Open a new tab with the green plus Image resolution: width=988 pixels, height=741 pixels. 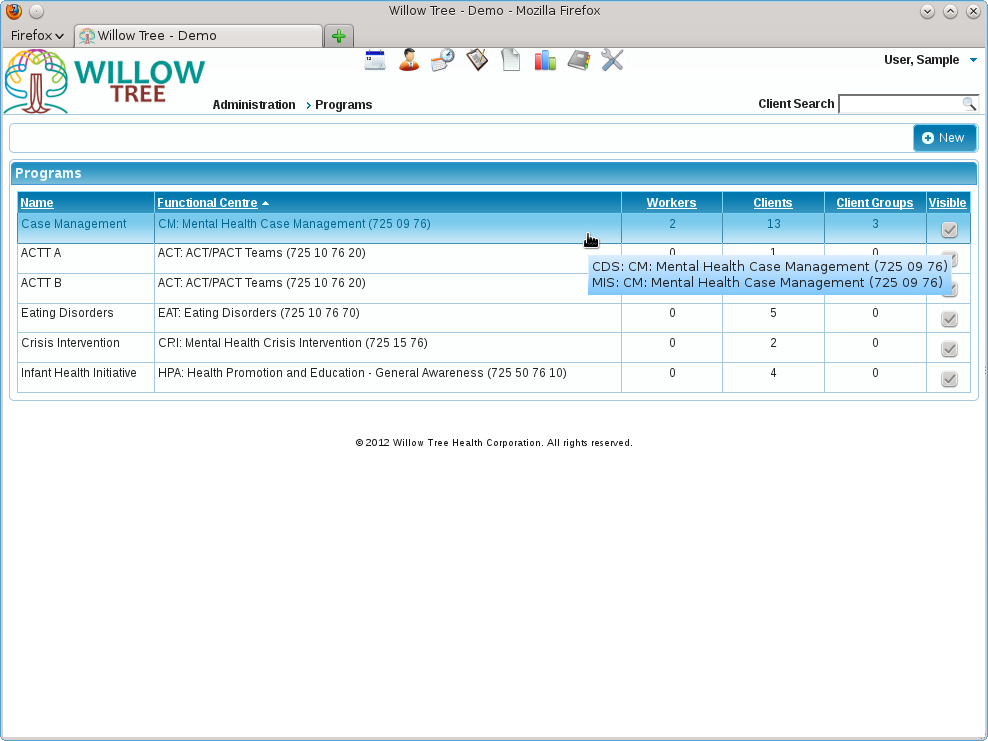[339, 36]
